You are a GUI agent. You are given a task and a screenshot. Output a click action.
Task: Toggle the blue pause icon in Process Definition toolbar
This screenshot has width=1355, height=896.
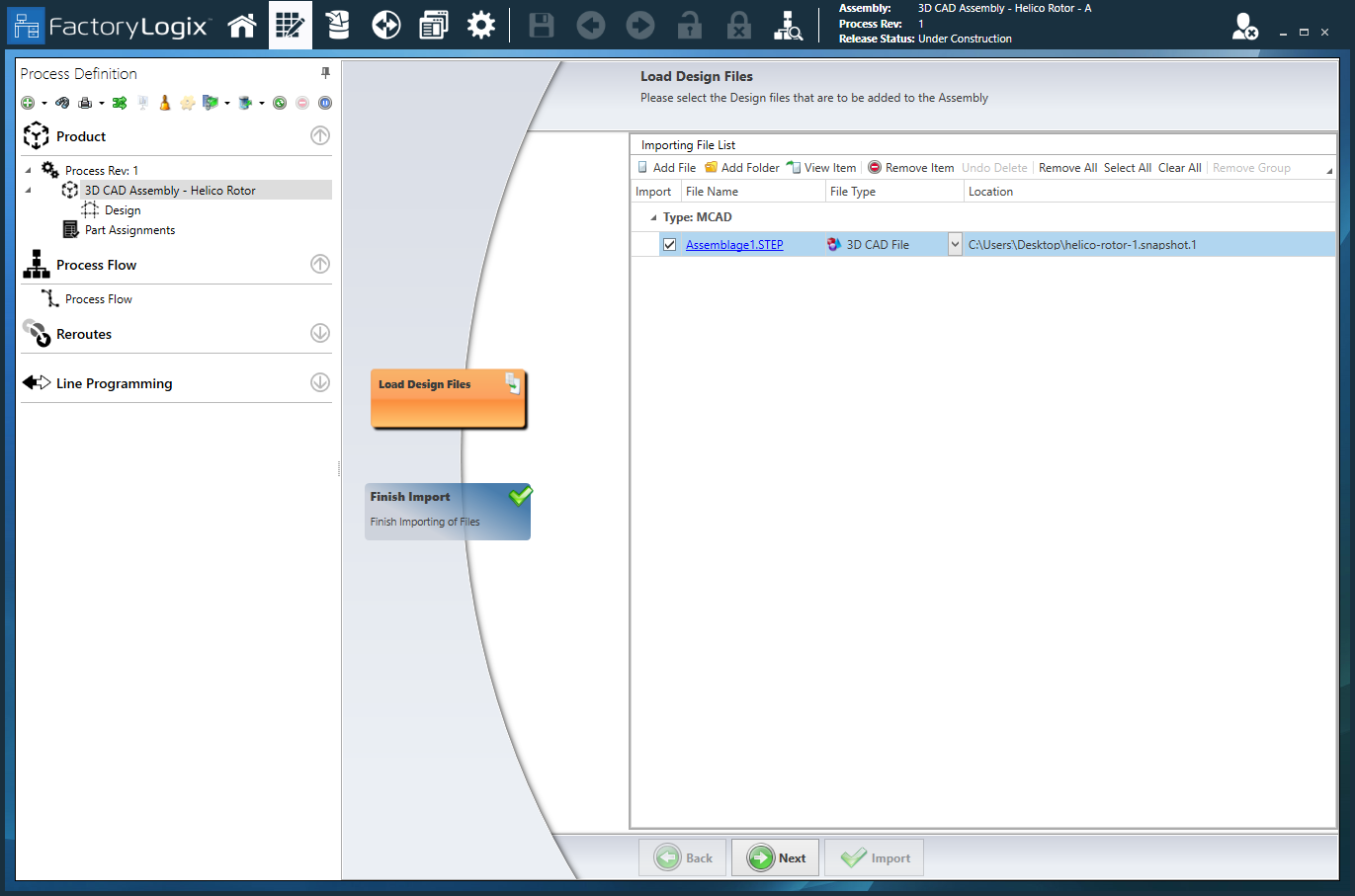(324, 102)
